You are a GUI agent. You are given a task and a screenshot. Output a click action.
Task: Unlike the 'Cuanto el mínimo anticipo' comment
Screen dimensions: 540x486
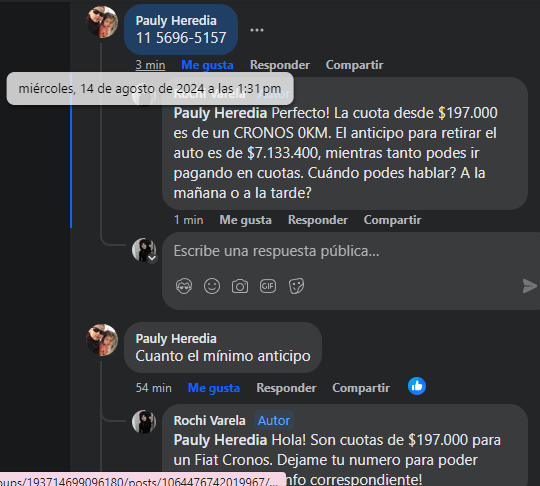[214, 388]
